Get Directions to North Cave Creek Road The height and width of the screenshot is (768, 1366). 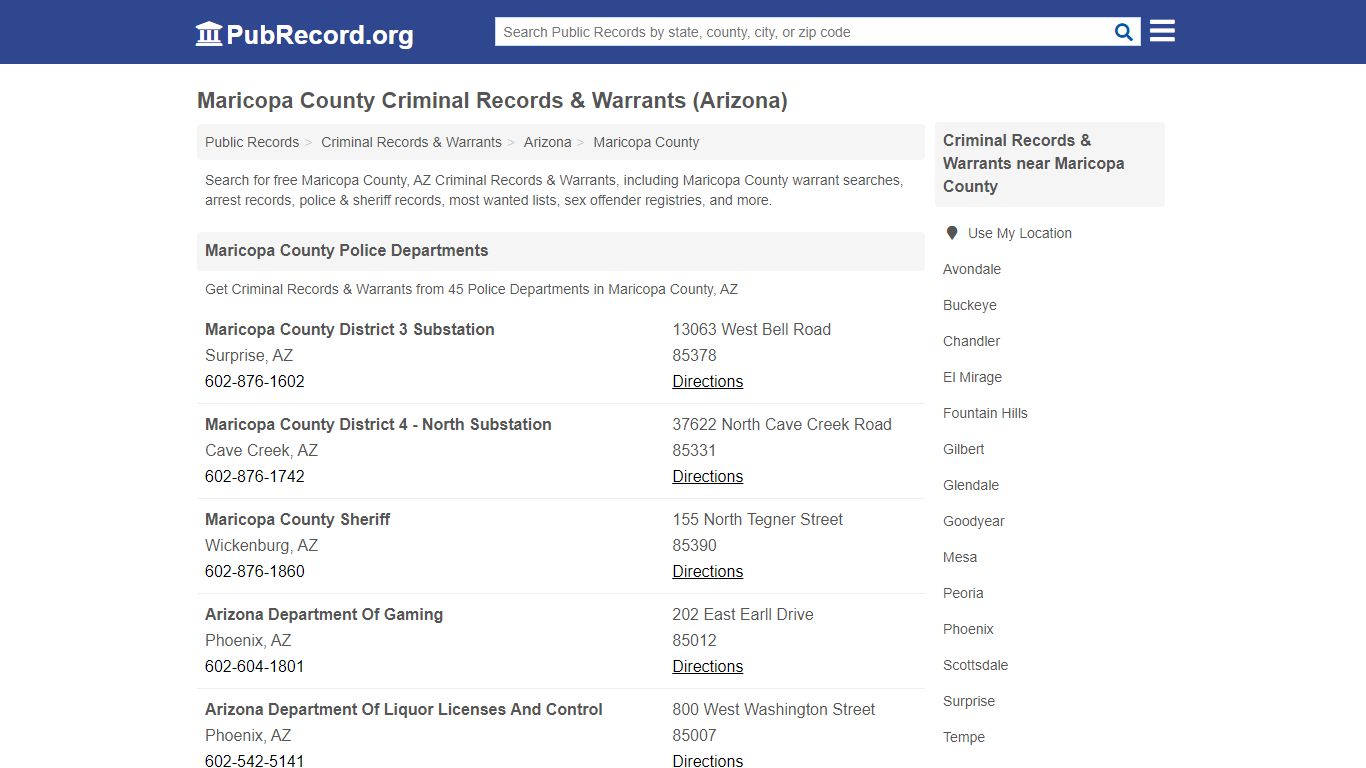click(x=707, y=476)
